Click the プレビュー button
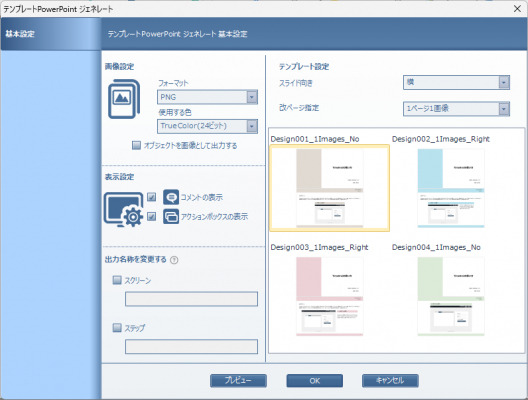Viewport: 528px width, 400px height. point(238,381)
